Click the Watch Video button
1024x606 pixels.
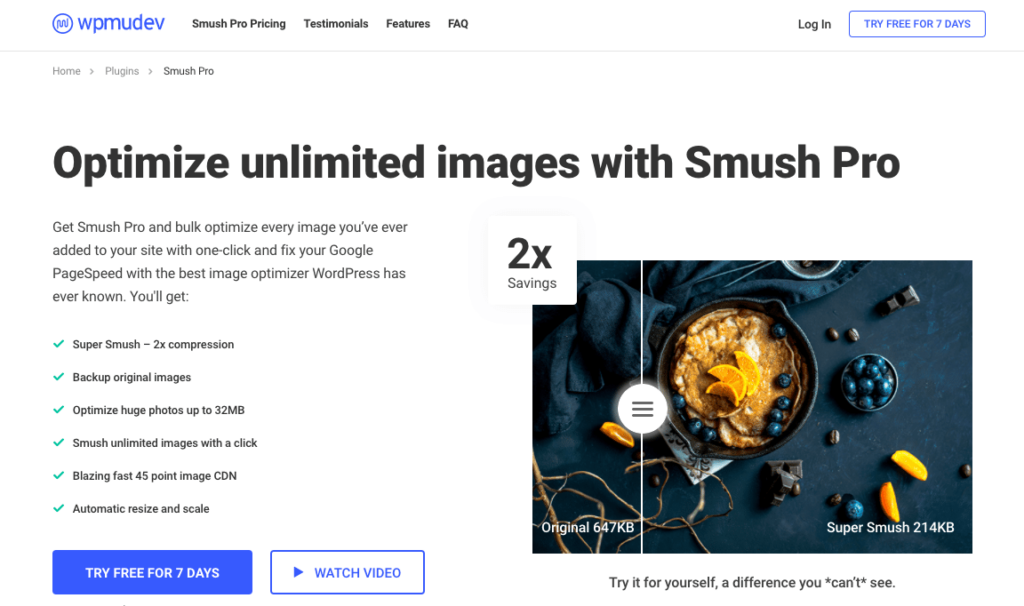pyautogui.click(x=347, y=572)
